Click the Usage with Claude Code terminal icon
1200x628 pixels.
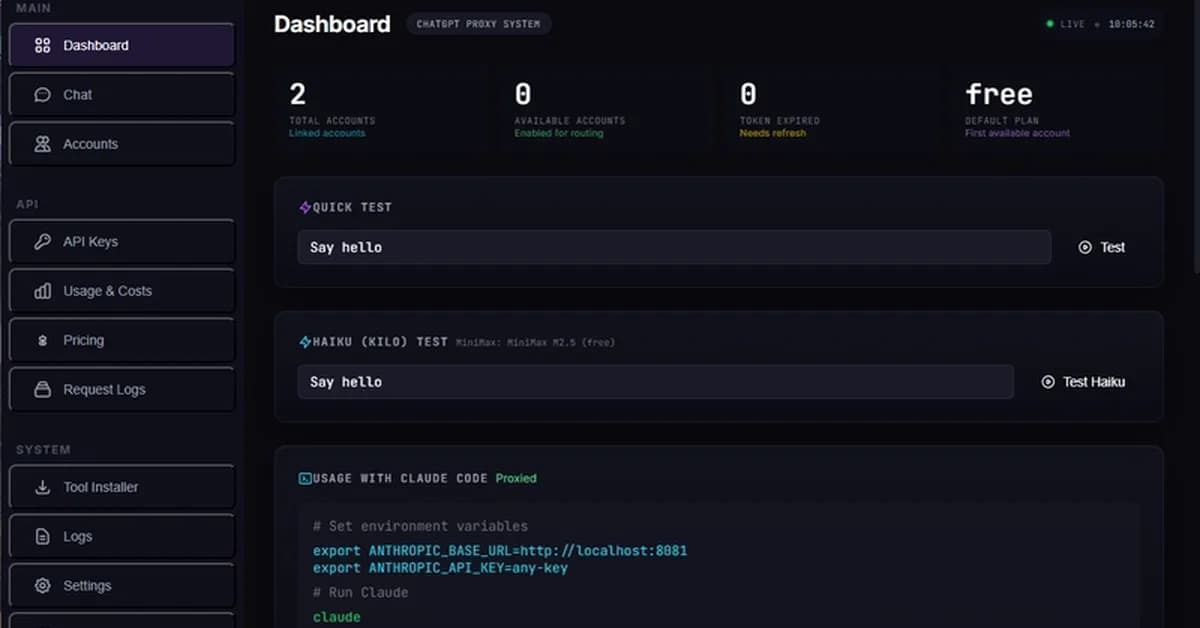tap(303, 478)
